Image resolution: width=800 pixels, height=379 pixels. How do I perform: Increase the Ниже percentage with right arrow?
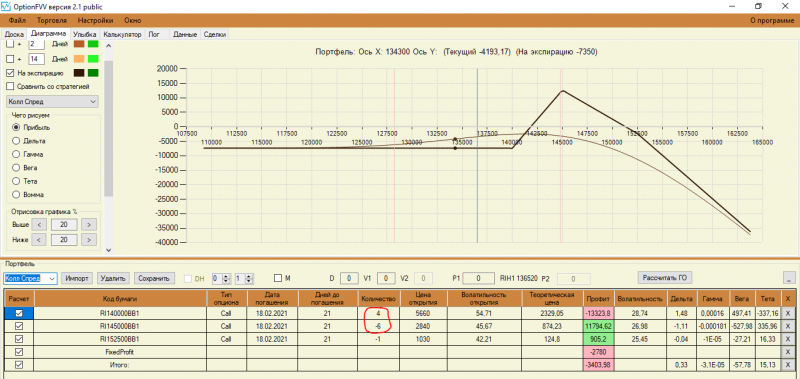89,239
